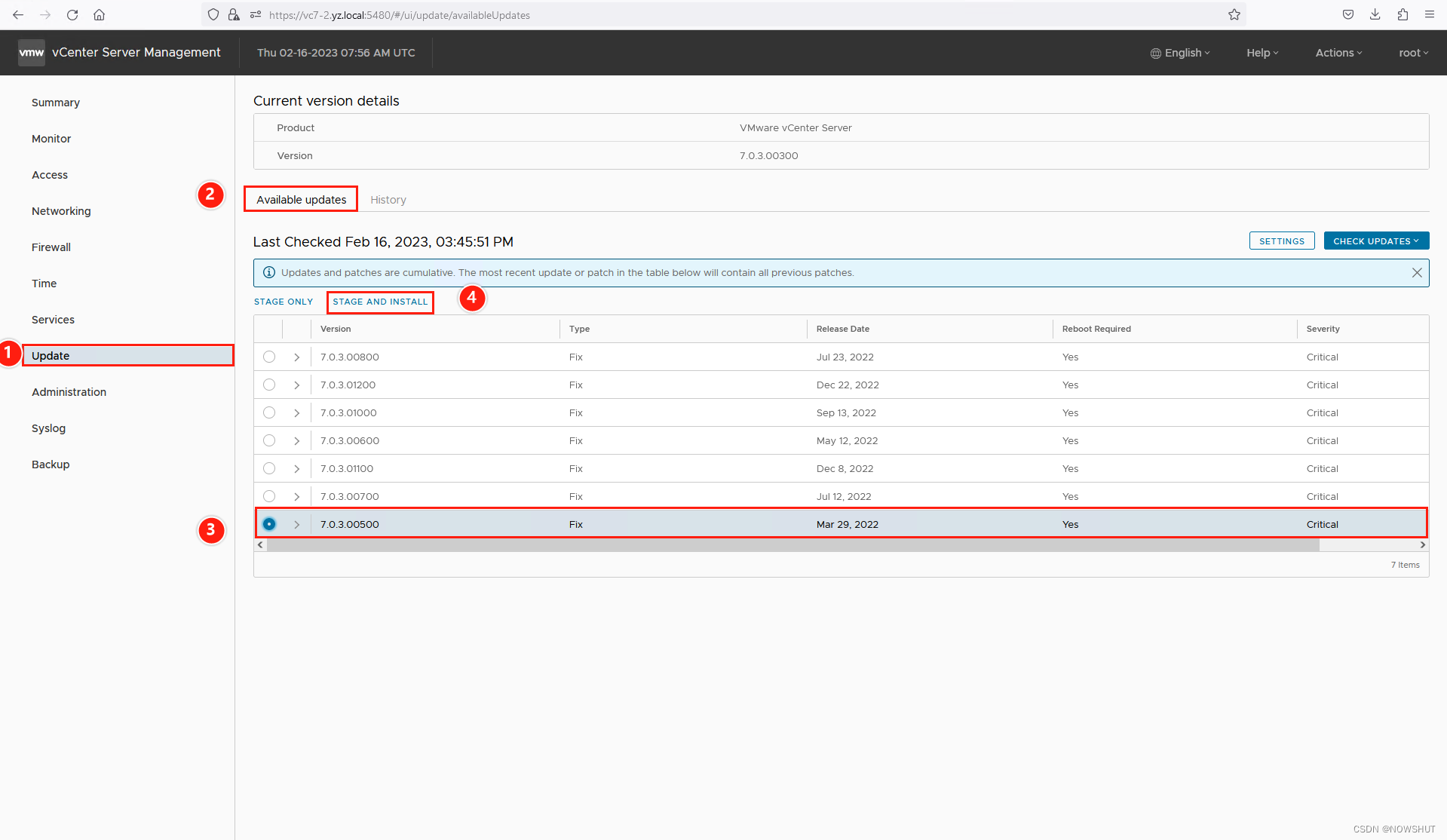
Task: Open the Actions dropdown in the header
Action: click(1338, 53)
